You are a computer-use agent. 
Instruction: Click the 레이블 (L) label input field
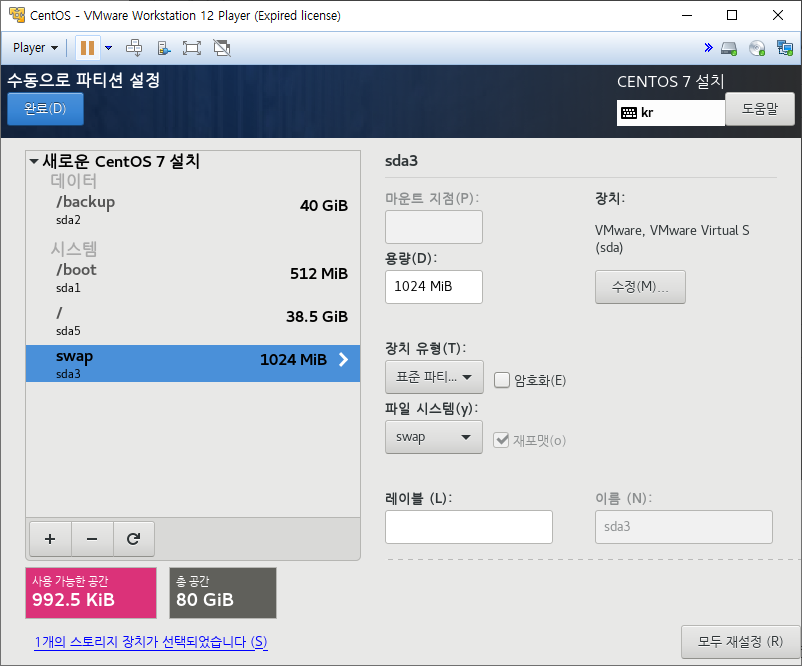pos(469,527)
